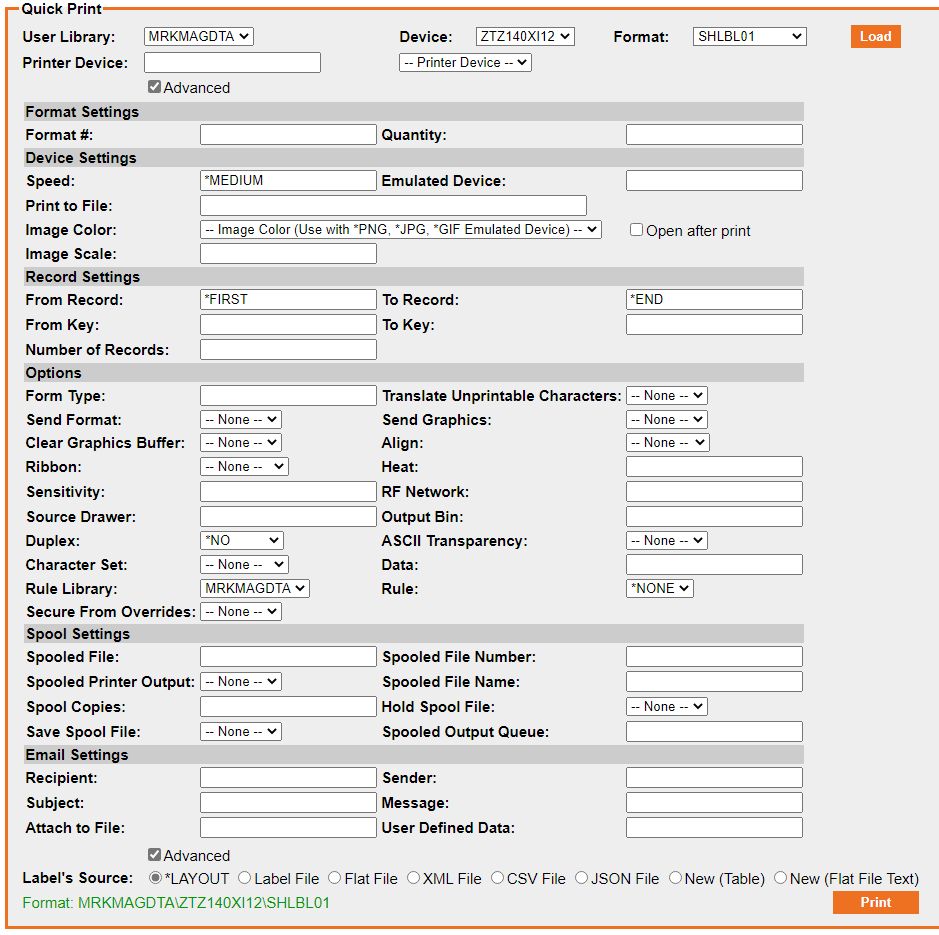Click the orange Load button
Screen dimensions: 939x935
(x=875, y=37)
